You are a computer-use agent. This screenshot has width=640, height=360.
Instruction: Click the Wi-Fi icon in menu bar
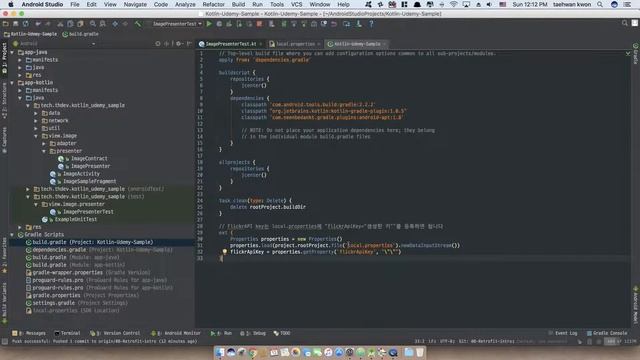(453, 4)
